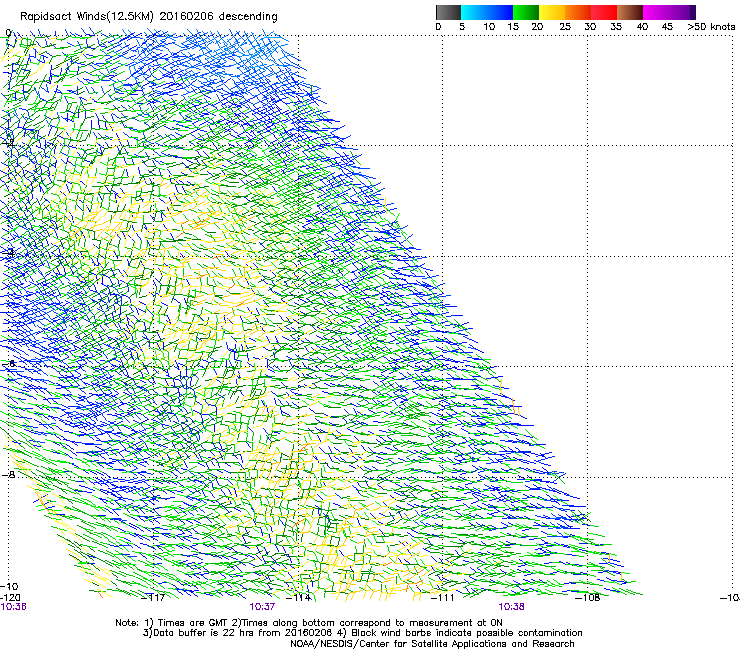Screen dimensions: 740x650
Task: Click the '40' label under the color bar
Action: (642, 27)
